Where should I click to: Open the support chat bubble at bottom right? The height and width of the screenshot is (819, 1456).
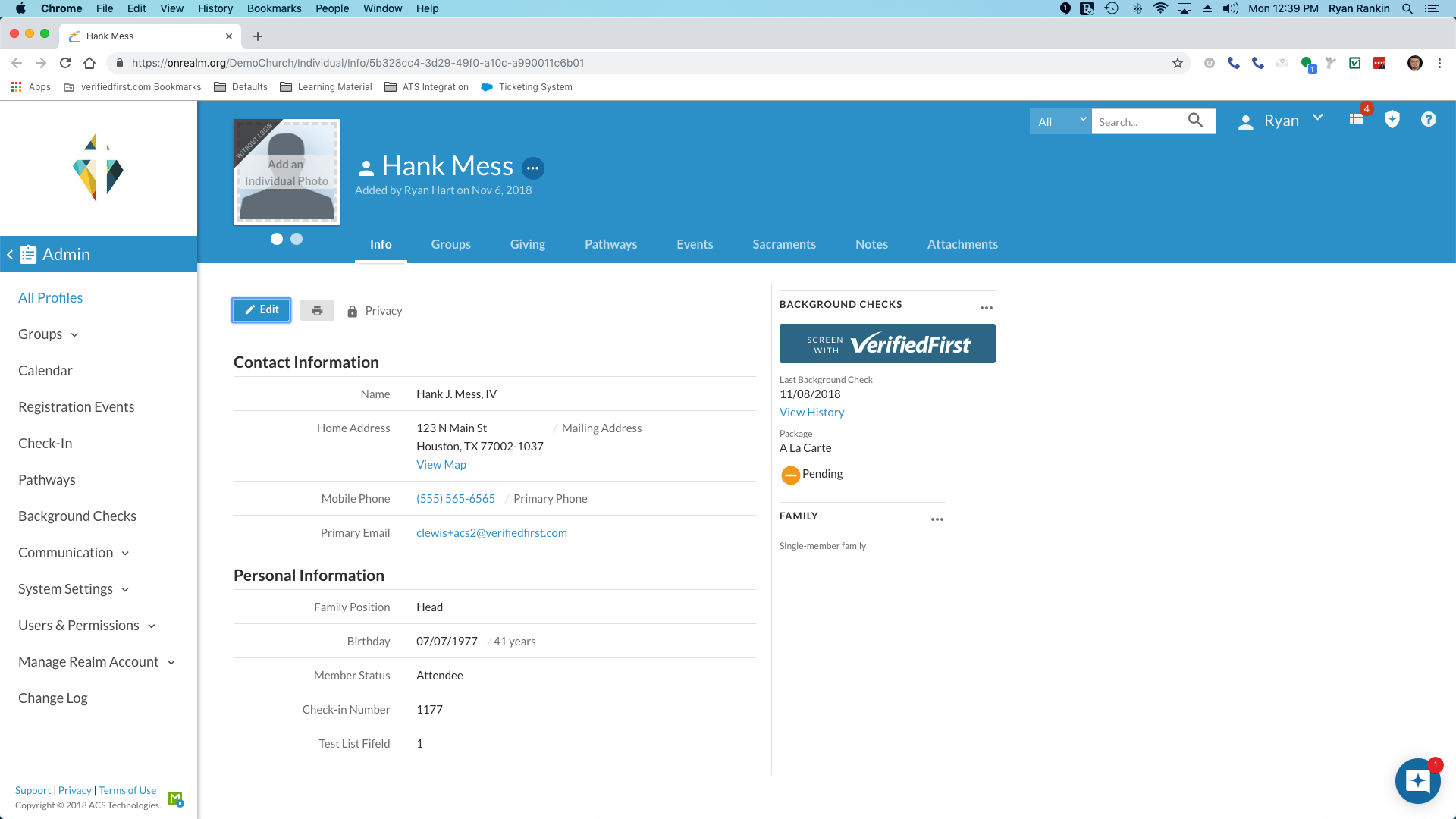1418,780
